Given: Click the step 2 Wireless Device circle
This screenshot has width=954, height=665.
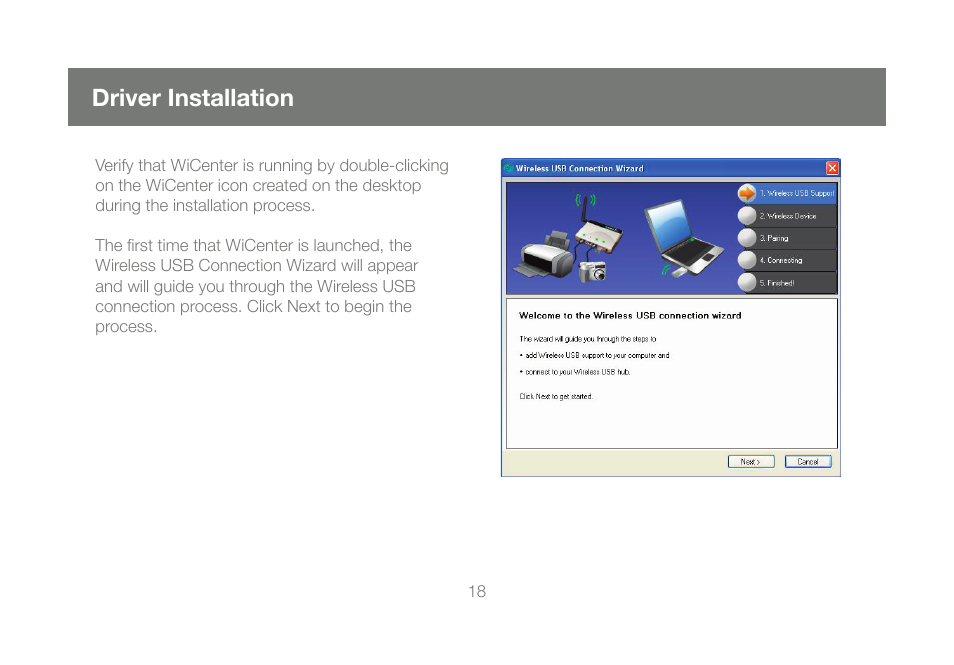Looking at the screenshot, I should tap(747, 216).
